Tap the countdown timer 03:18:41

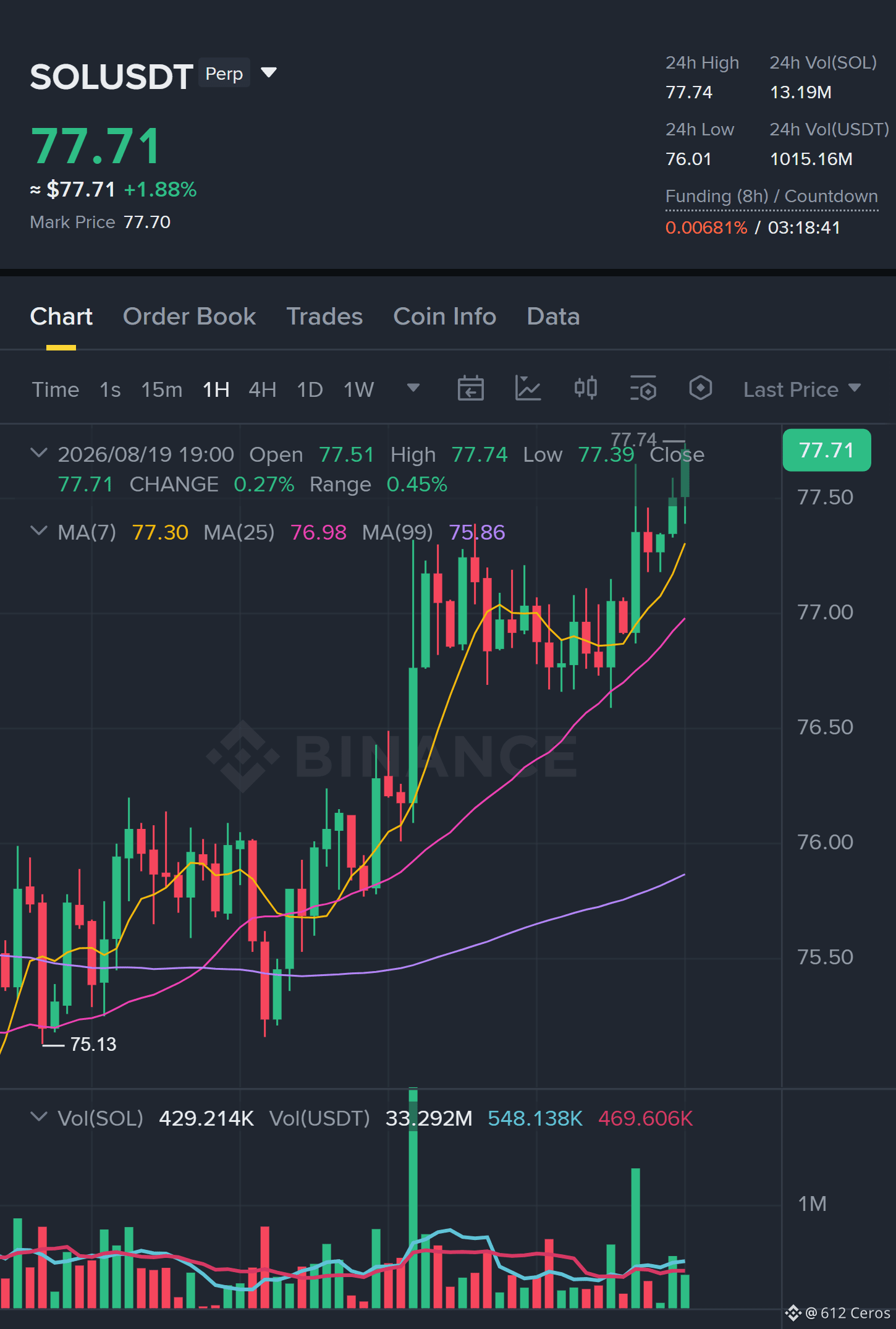804,227
